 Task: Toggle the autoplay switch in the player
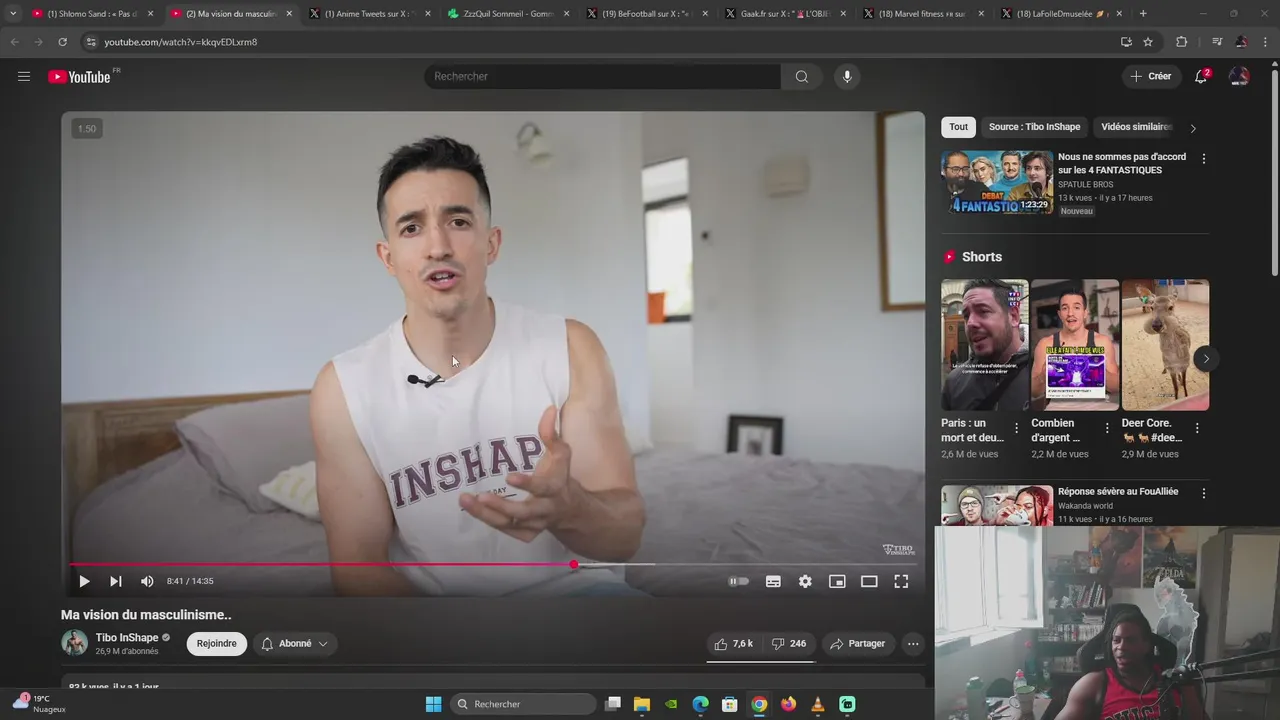pyautogui.click(x=739, y=581)
